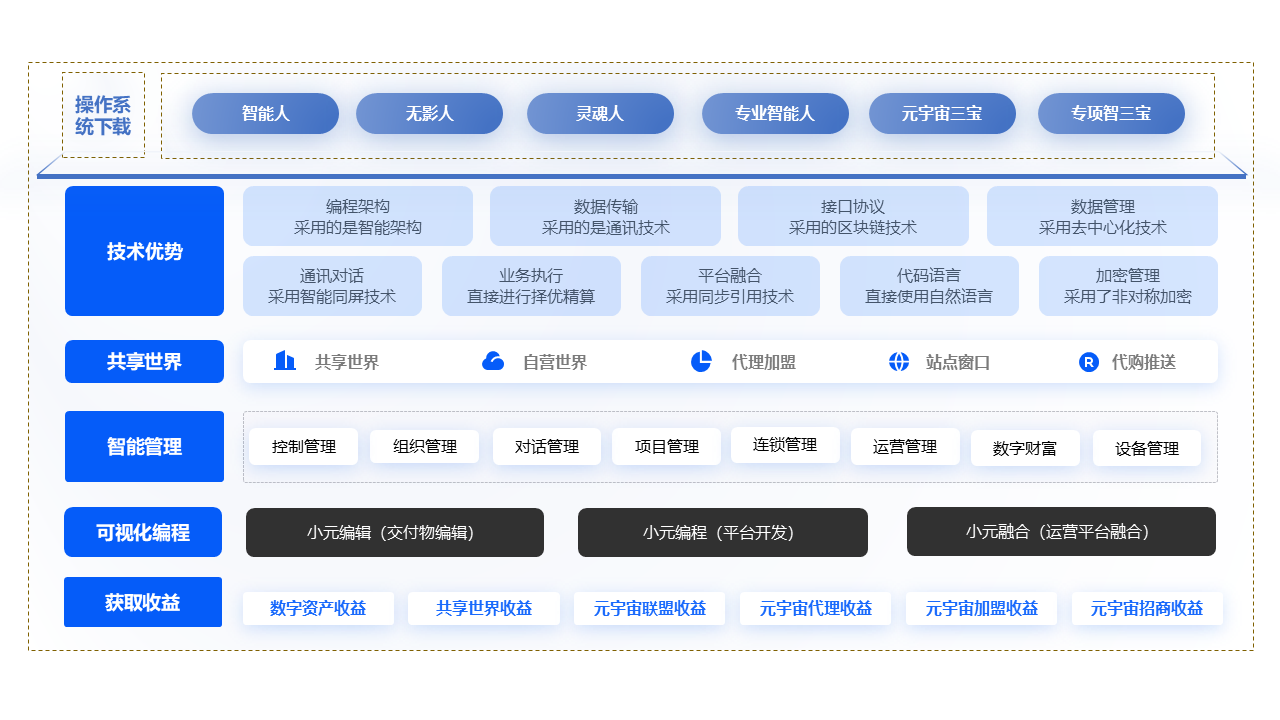
Task: Select the 智能人 pill button
Action: [x=265, y=114]
